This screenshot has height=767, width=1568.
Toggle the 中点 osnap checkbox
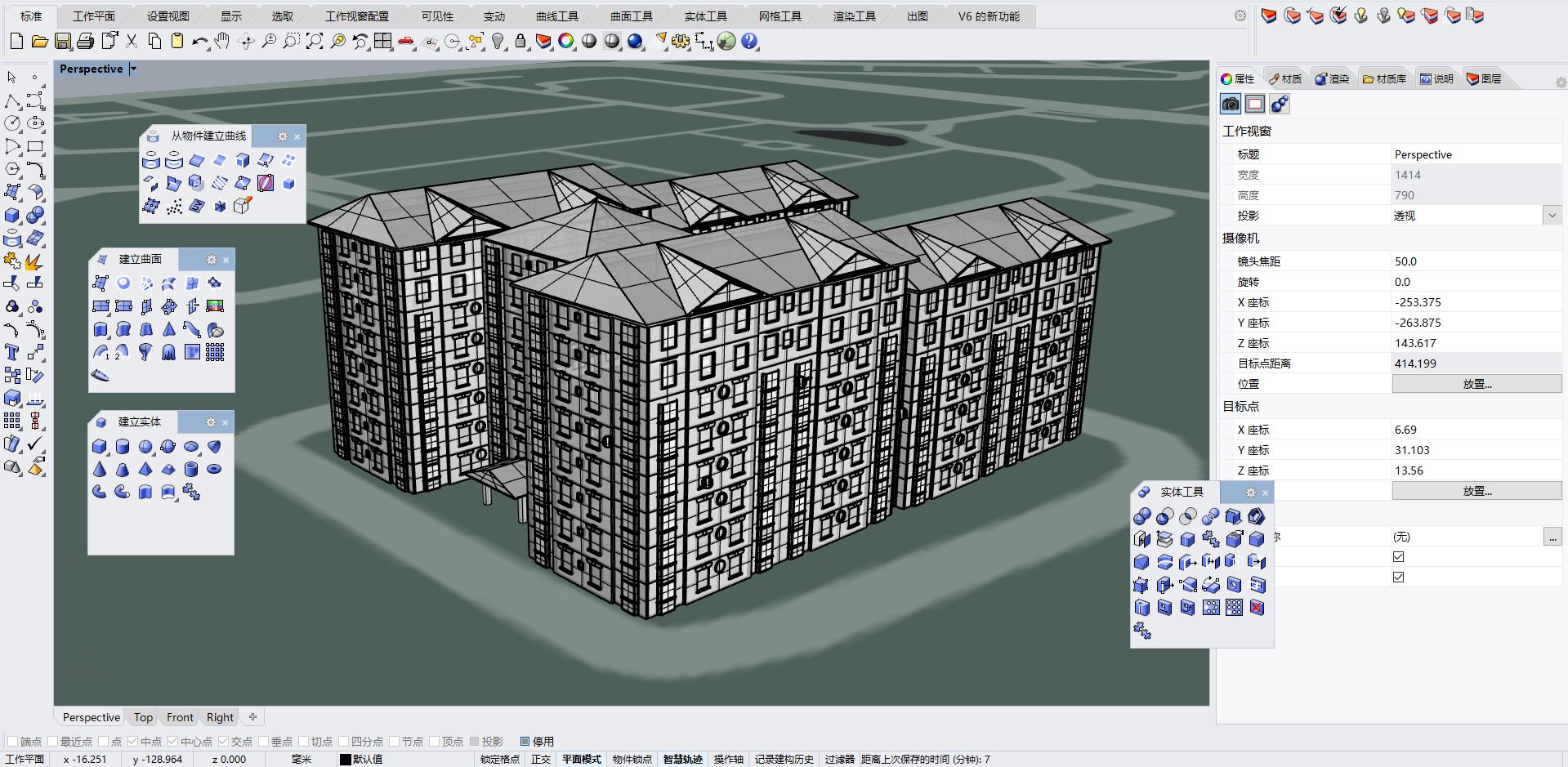[x=132, y=742]
